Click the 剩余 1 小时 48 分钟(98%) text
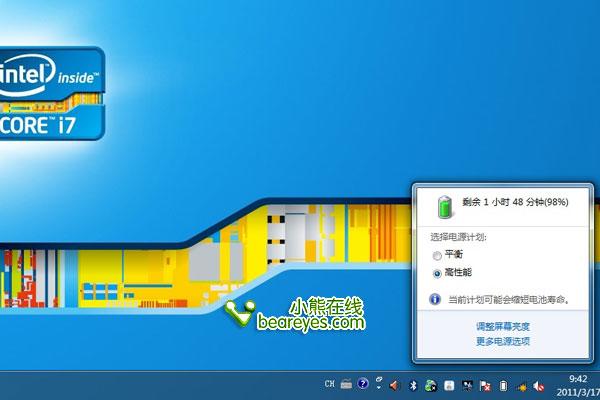 (515, 202)
